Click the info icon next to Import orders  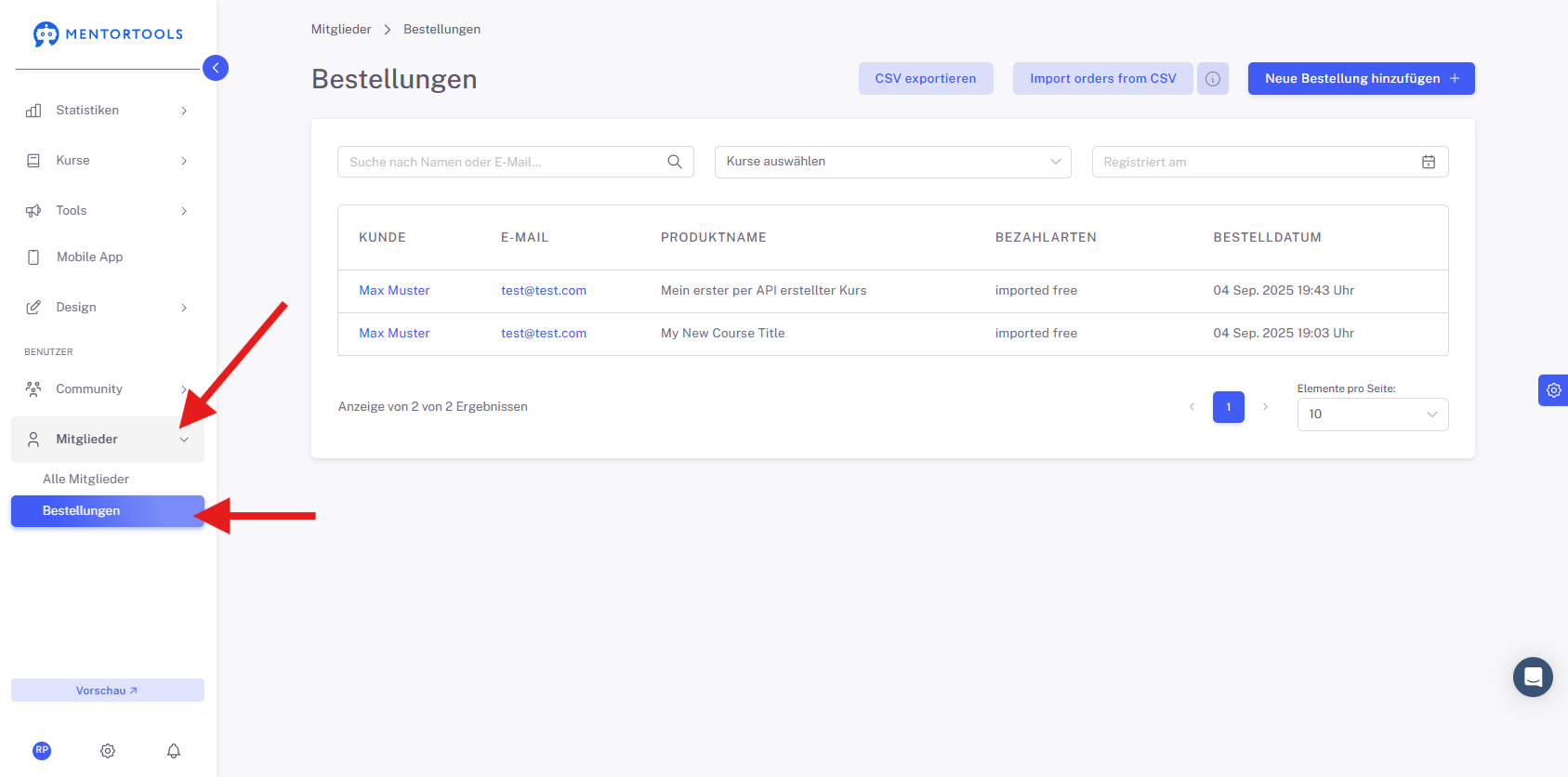click(x=1213, y=79)
